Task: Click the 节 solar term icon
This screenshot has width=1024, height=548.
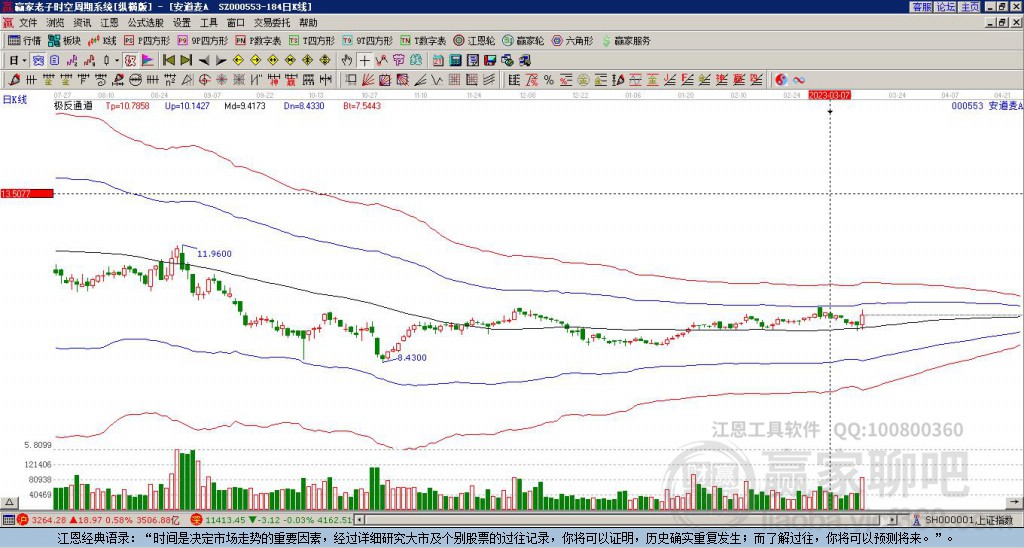Action: point(398,60)
